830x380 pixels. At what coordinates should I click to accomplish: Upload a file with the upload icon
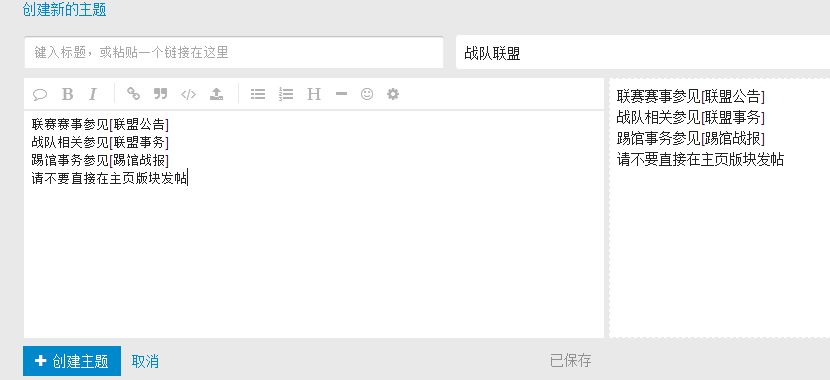216,94
